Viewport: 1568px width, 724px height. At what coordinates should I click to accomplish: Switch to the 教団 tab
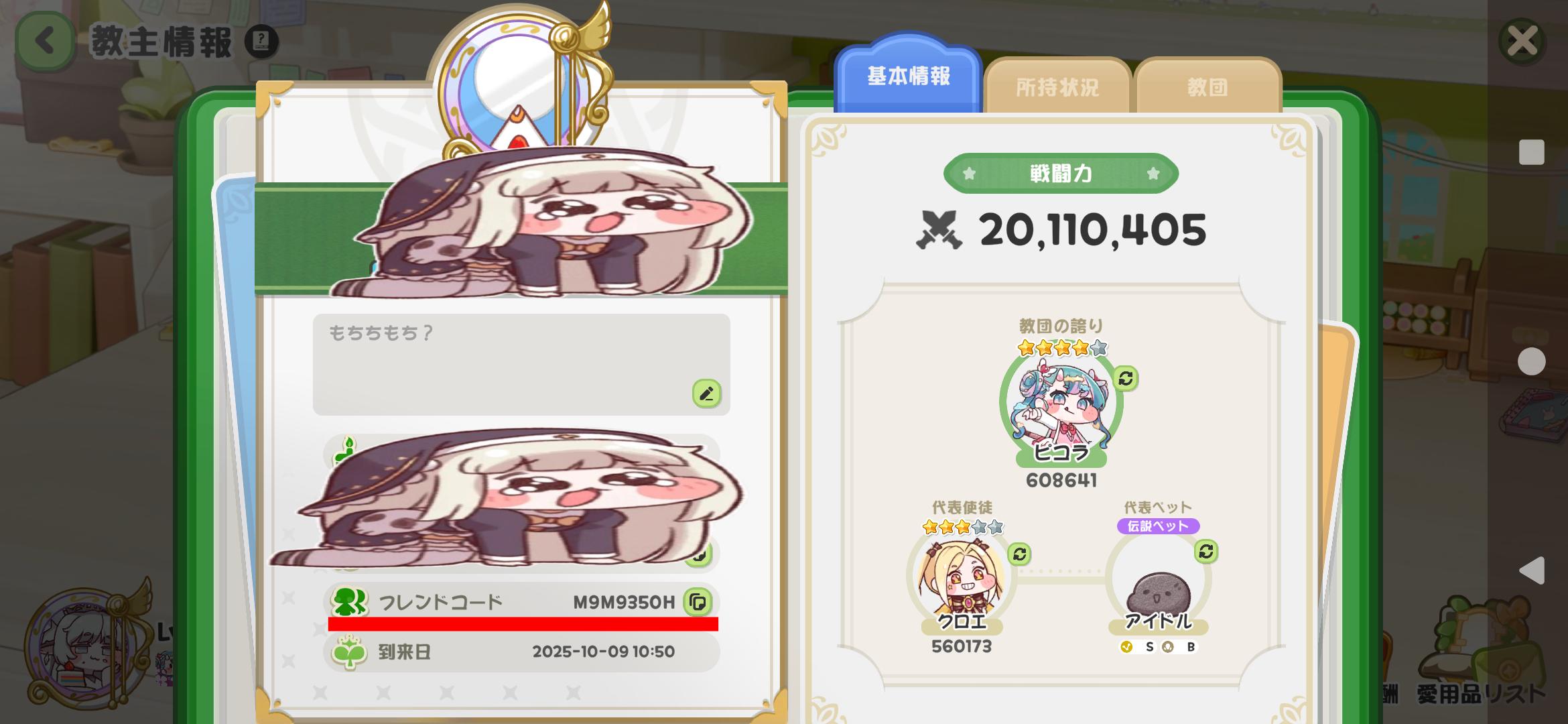point(1207,87)
